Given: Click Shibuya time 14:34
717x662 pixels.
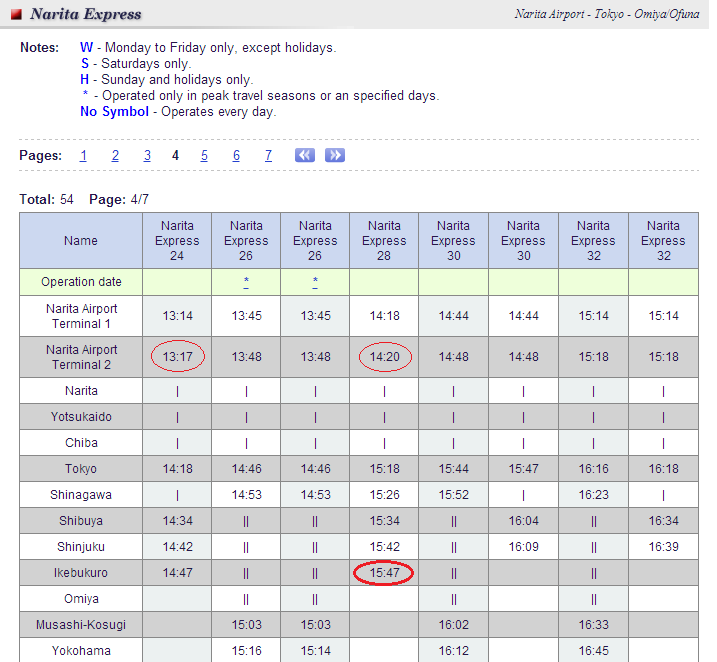Looking at the screenshot, I should coord(178,521).
